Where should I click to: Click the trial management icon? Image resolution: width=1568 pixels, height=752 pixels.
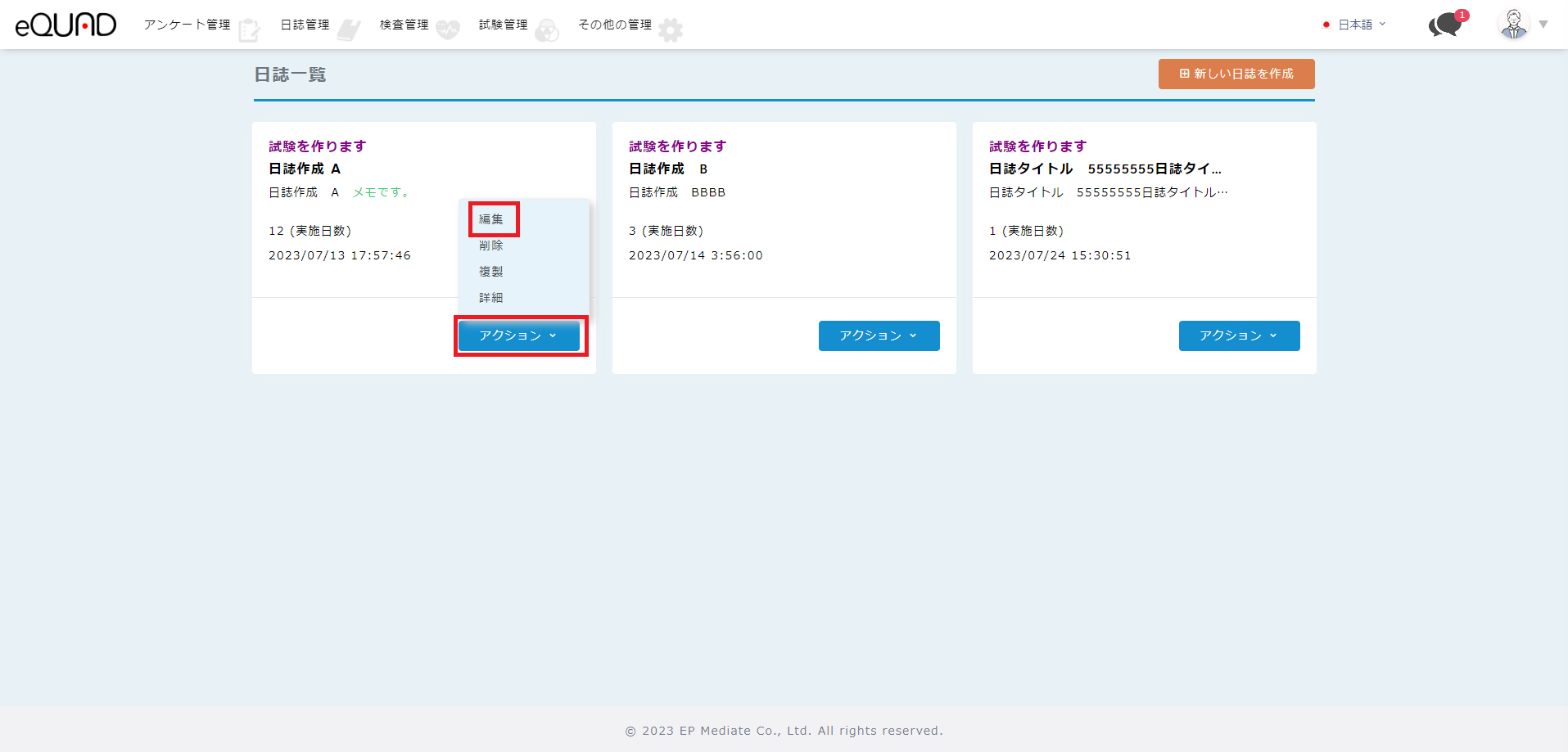click(x=547, y=30)
